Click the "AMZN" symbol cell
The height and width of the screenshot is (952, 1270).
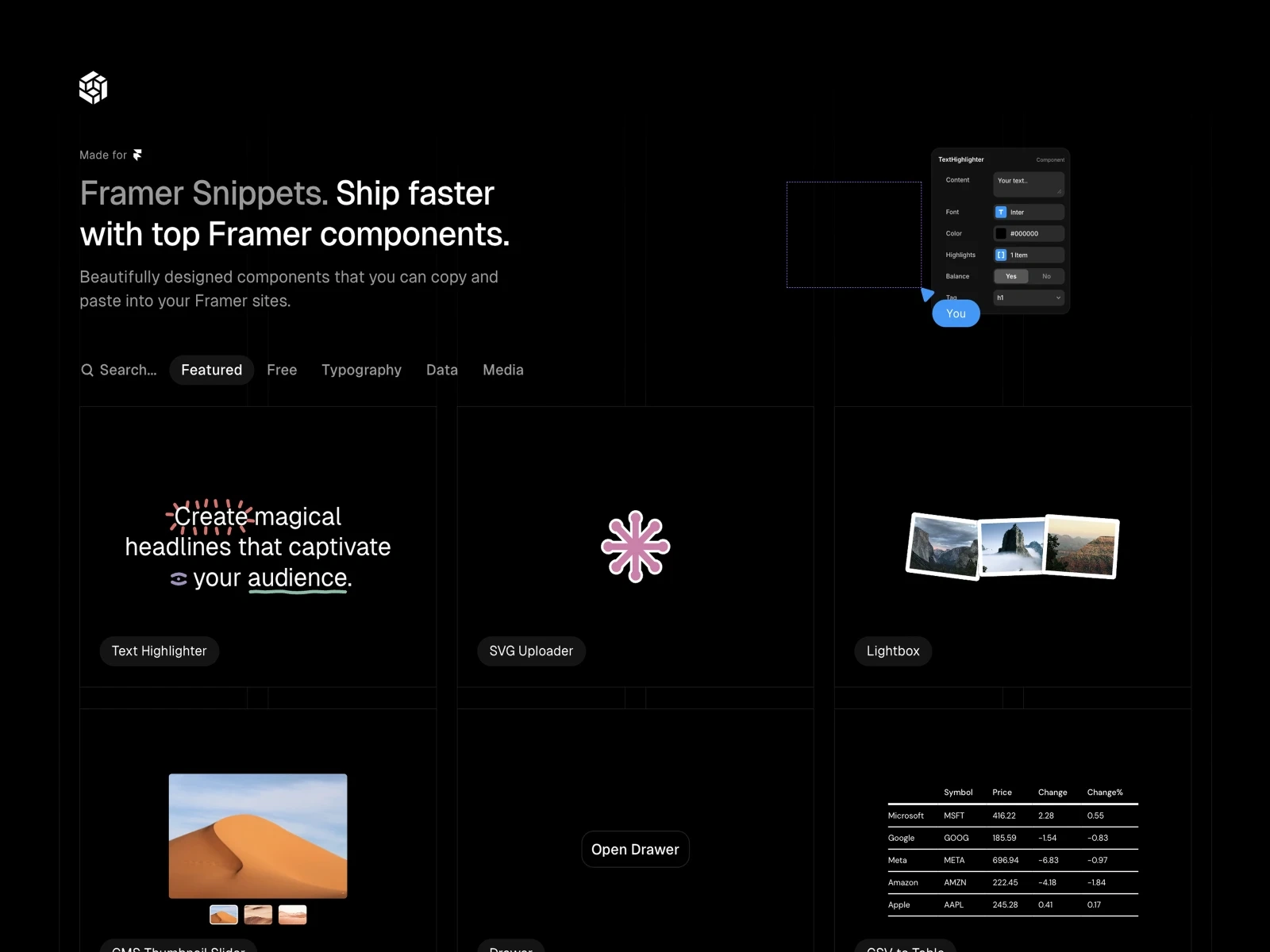click(x=955, y=882)
